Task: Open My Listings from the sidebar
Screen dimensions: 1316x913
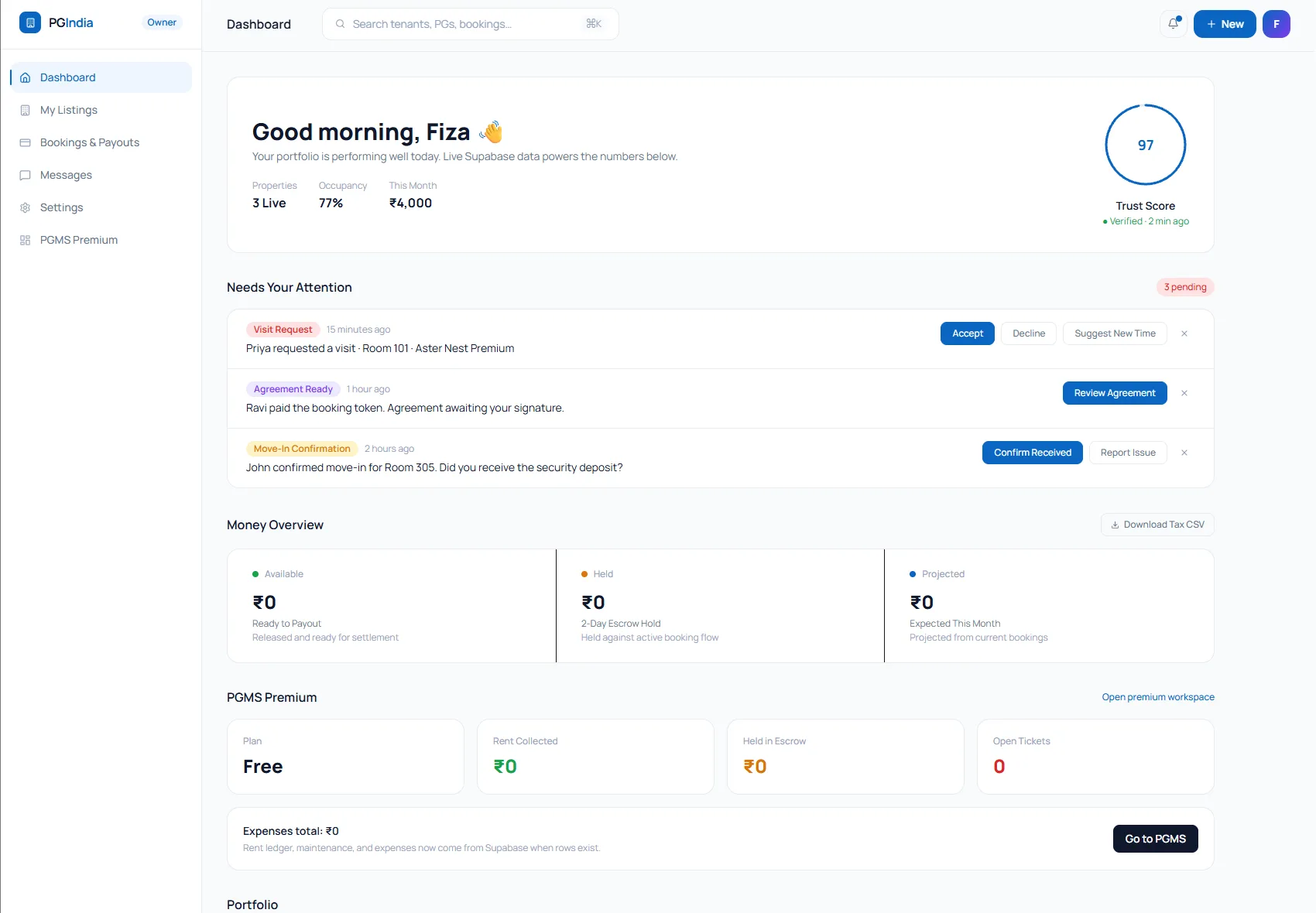Action: pyautogui.click(x=101, y=110)
